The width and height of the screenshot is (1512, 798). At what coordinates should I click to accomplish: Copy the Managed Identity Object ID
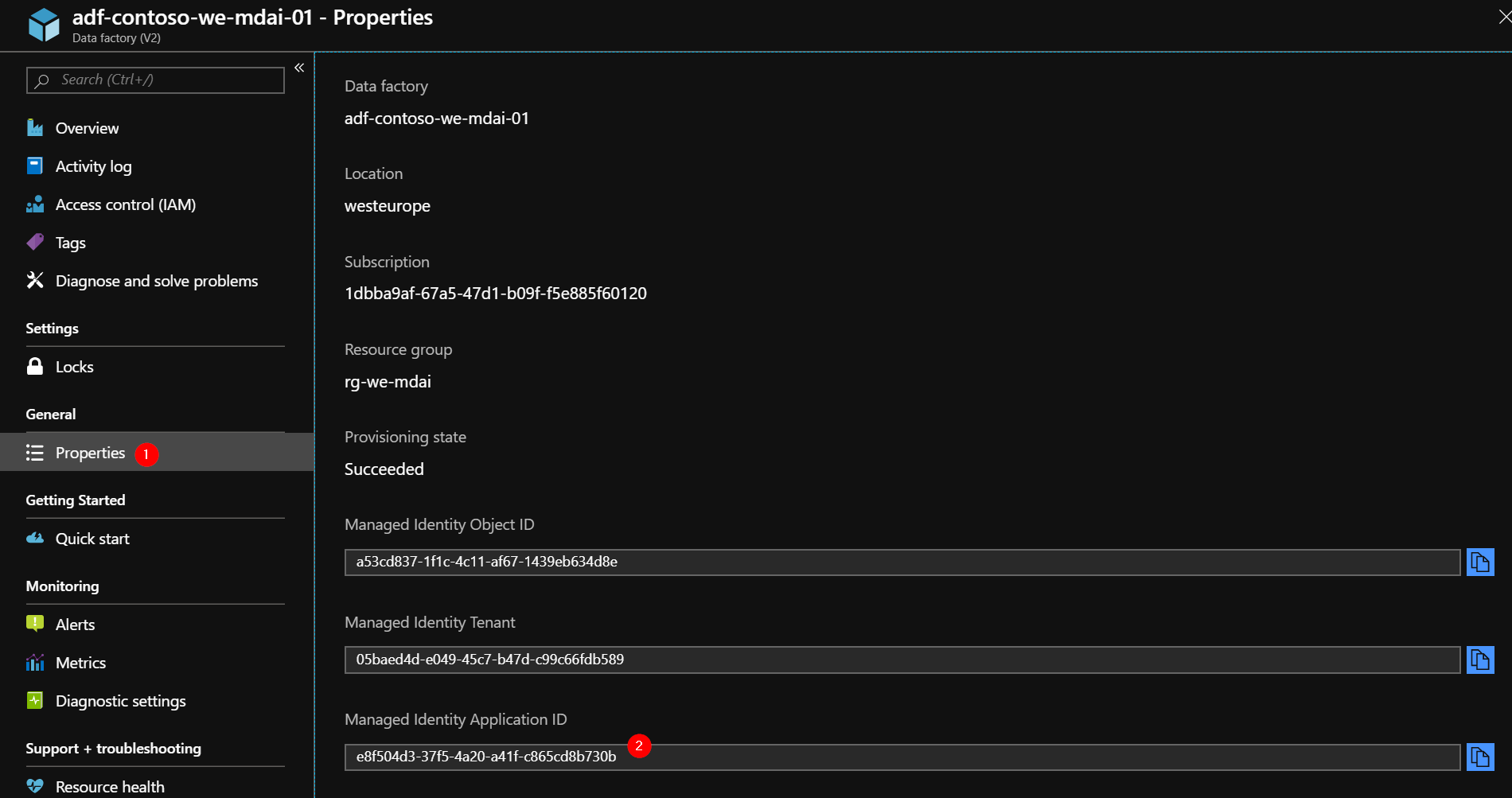click(1480, 562)
